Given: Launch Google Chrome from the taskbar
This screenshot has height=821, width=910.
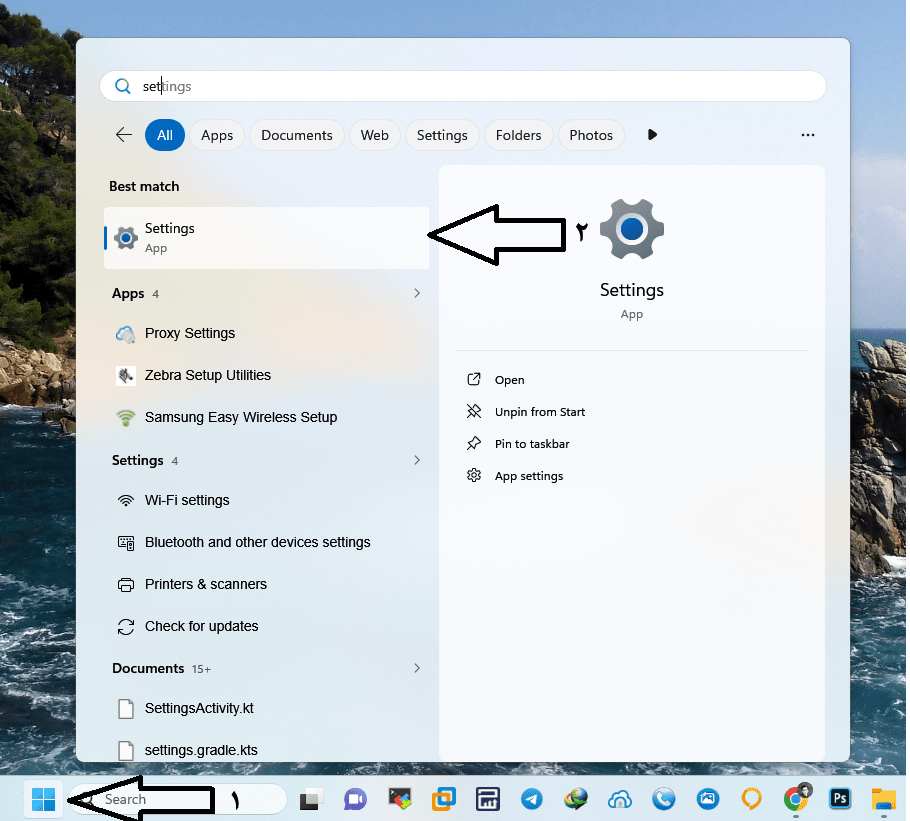Looking at the screenshot, I should tap(796, 798).
